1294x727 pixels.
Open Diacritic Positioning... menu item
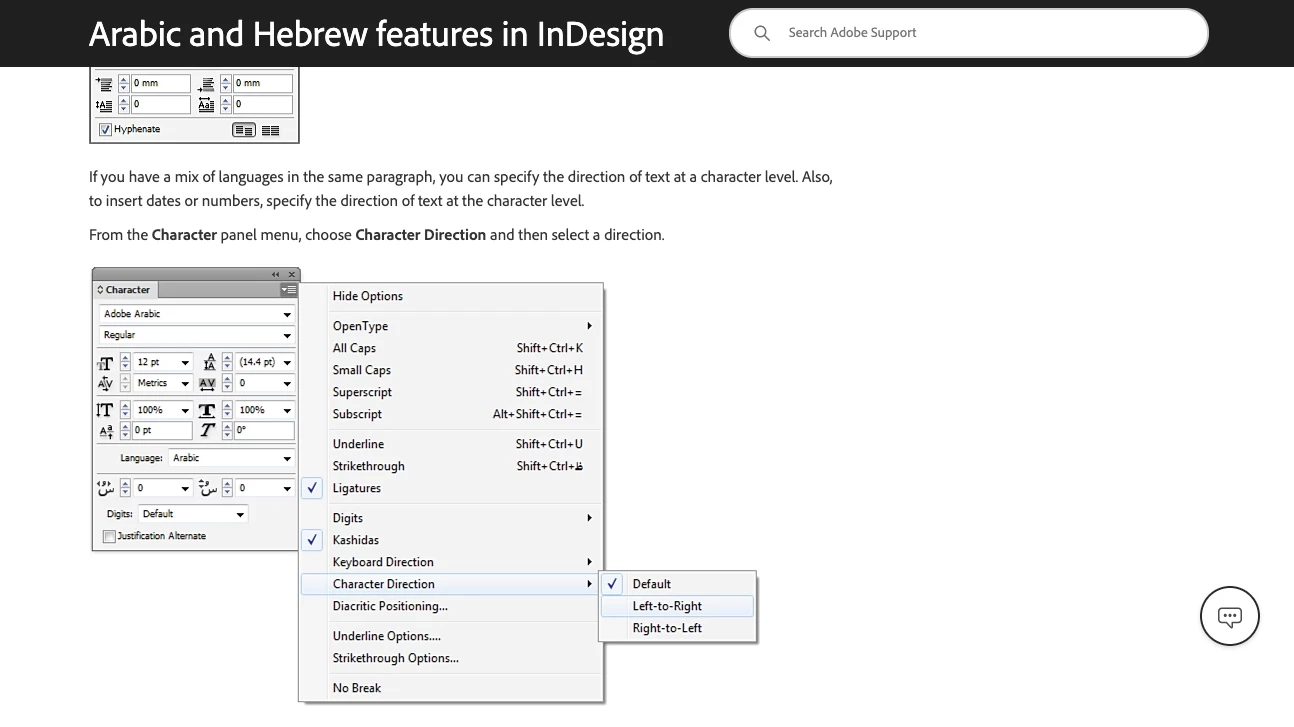(390, 606)
